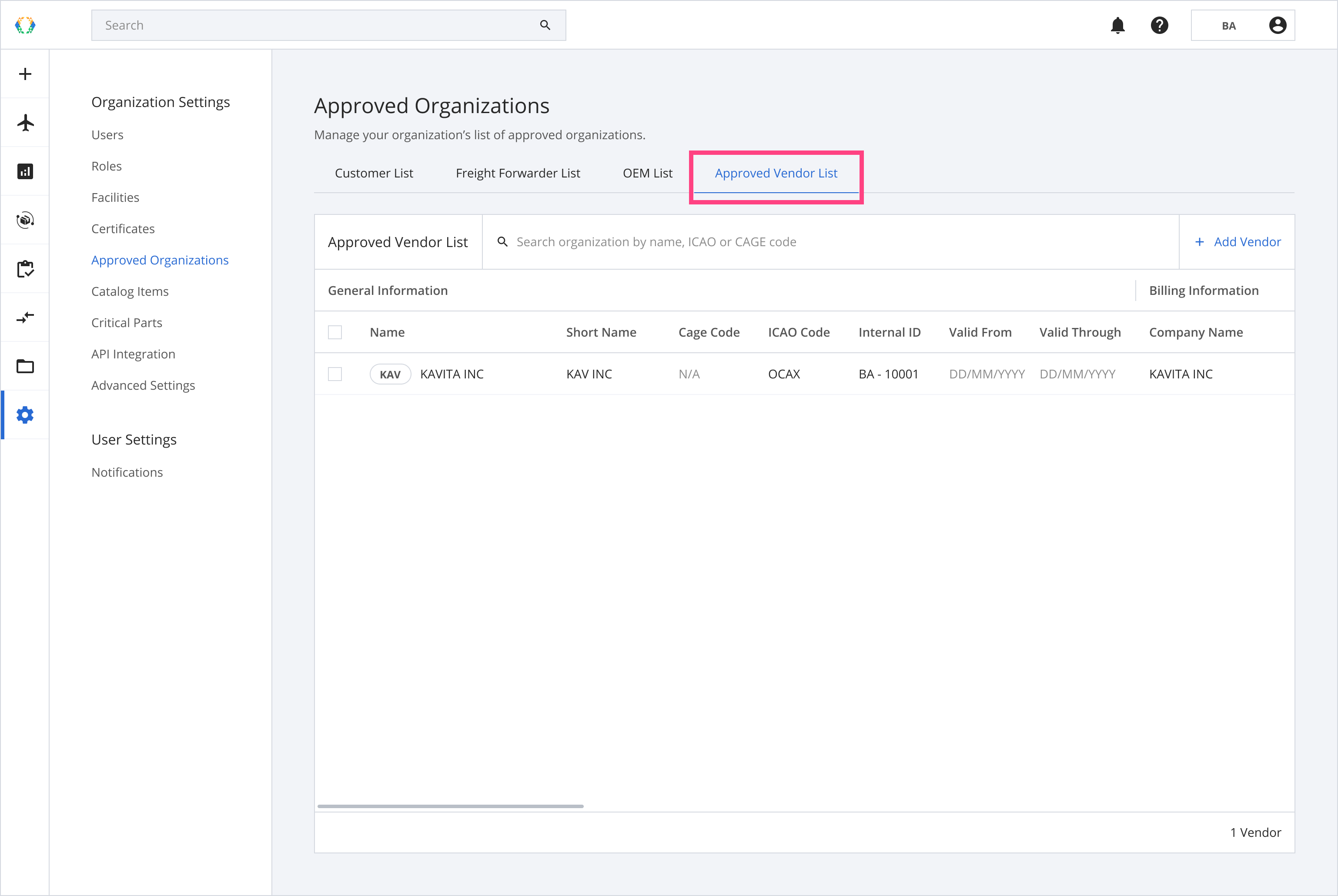Click the app logo icon
This screenshot has width=1338, height=896.
25,25
